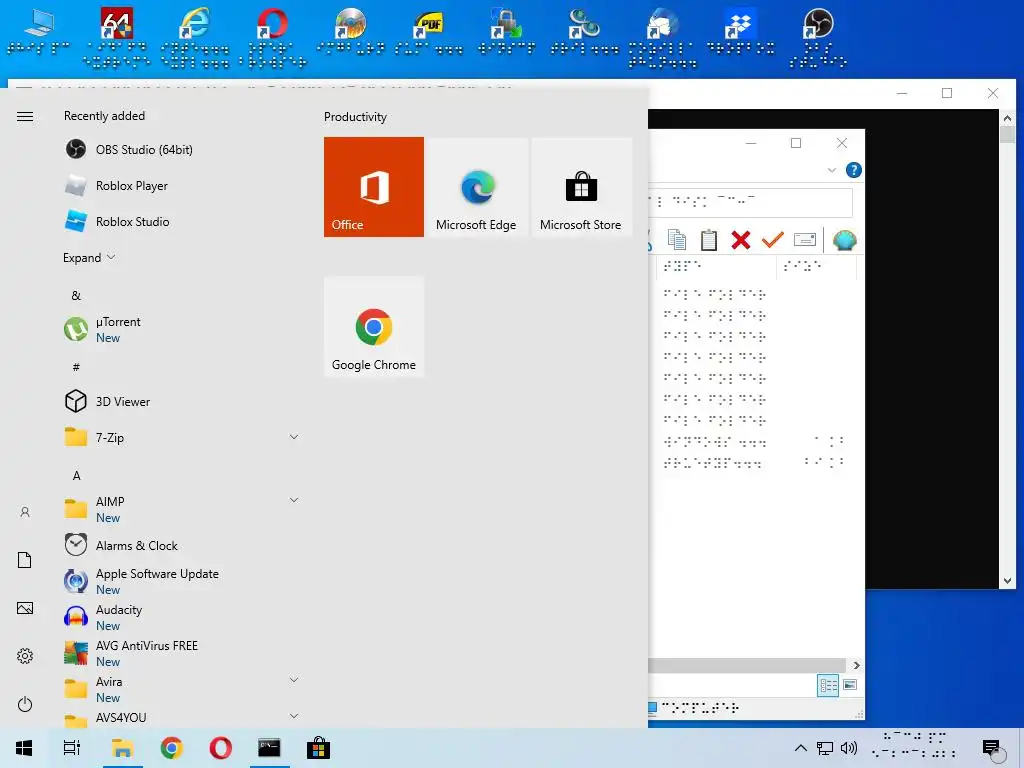Click the Recently added heading
1024x768 pixels.
point(104,116)
